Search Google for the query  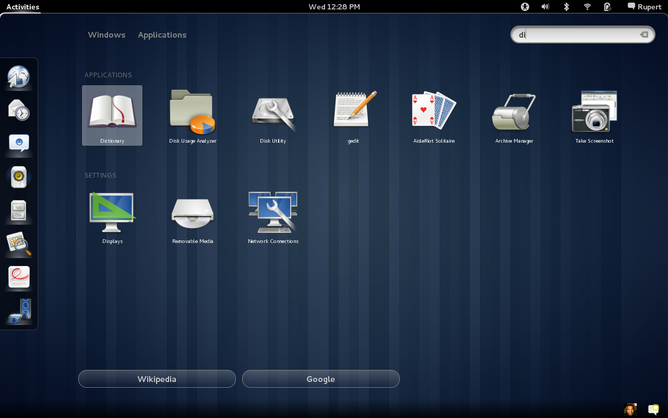pos(320,379)
